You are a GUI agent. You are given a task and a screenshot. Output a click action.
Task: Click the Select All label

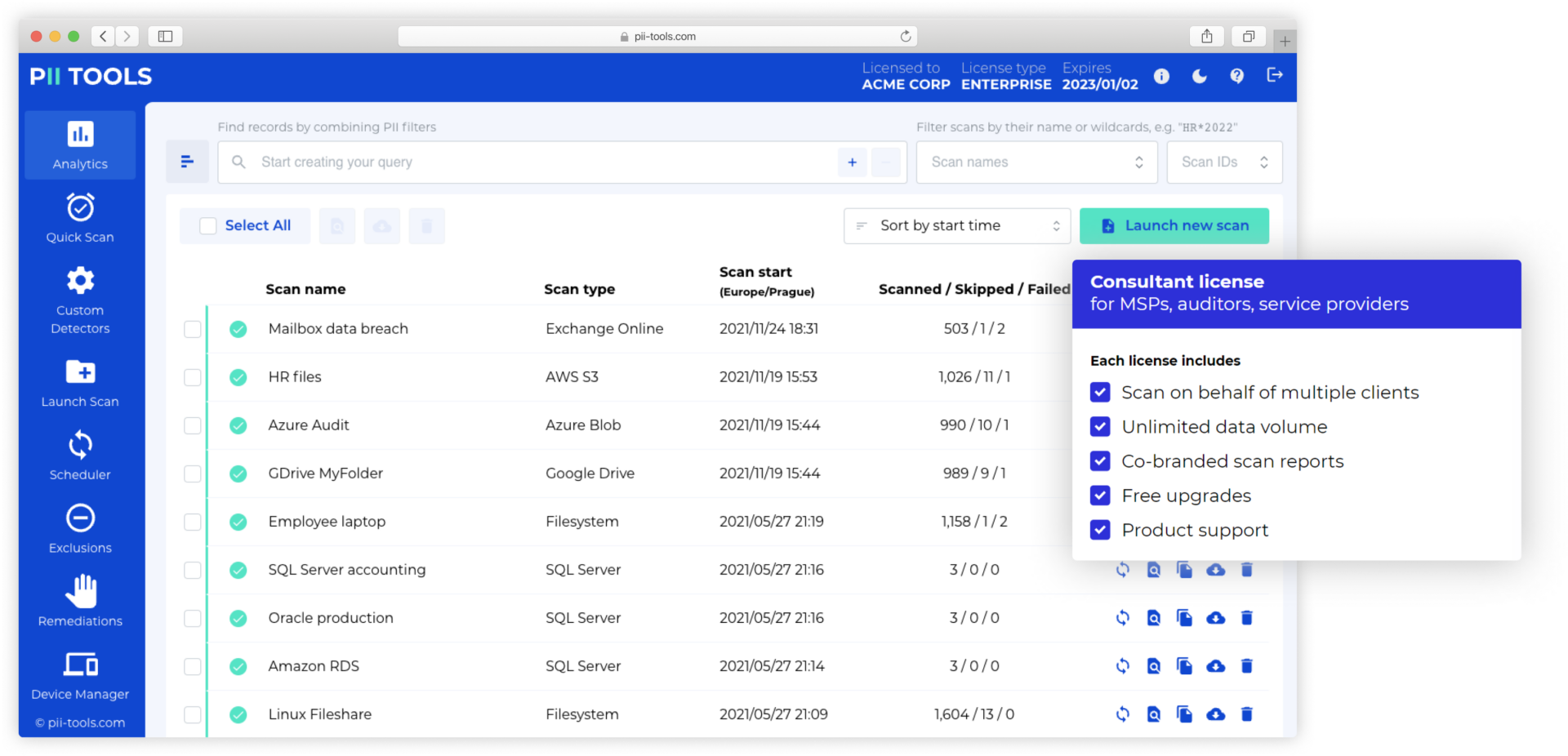click(x=258, y=225)
